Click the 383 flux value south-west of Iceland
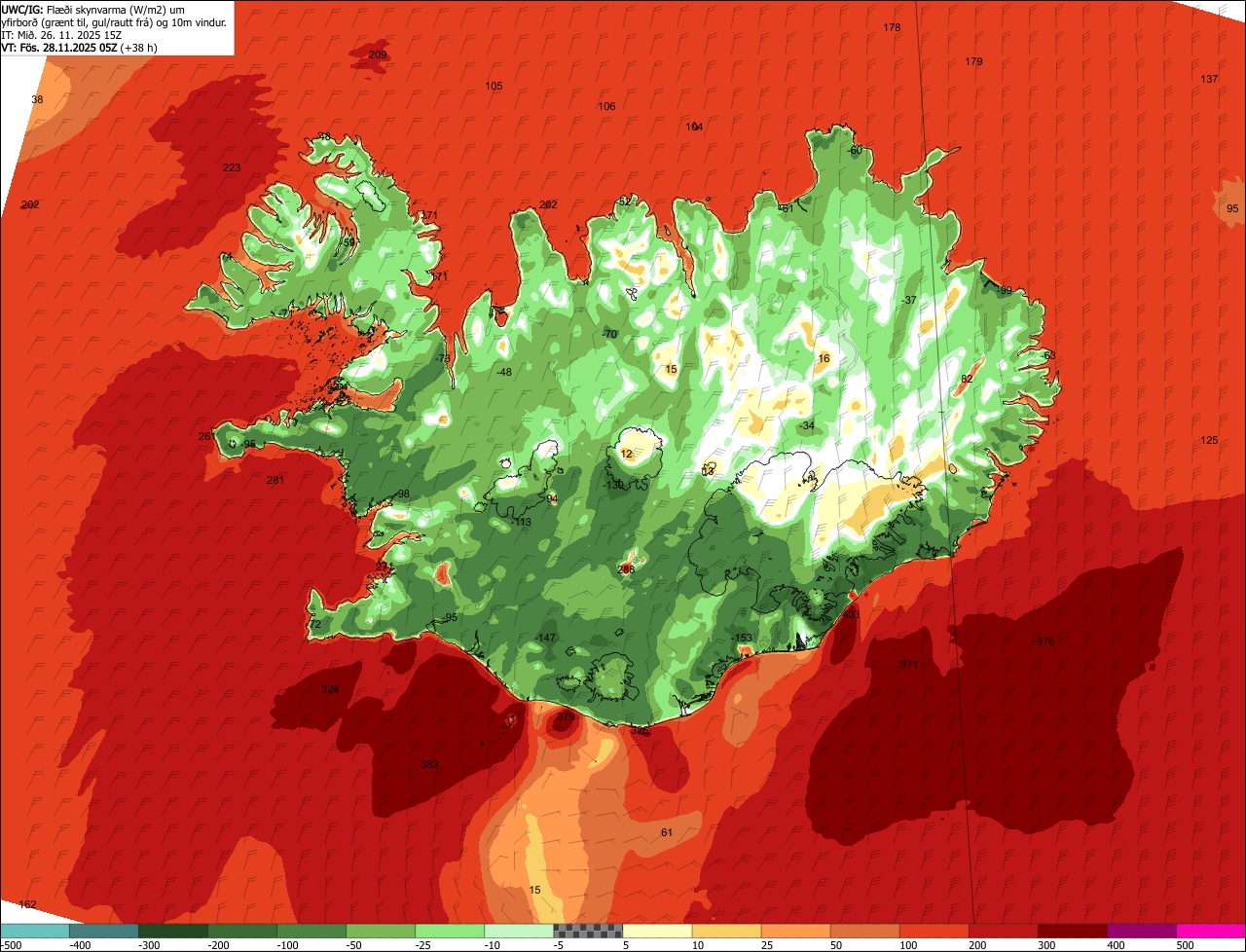Screen dimensions: 1246x952 429,764
